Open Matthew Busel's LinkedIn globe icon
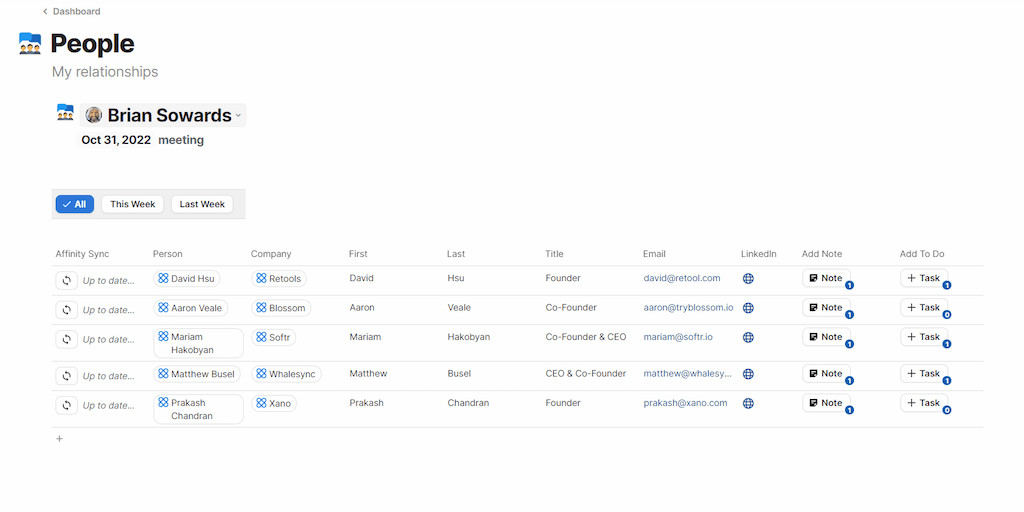The height and width of the screenshot is (512, 1024). pos(748,374)
